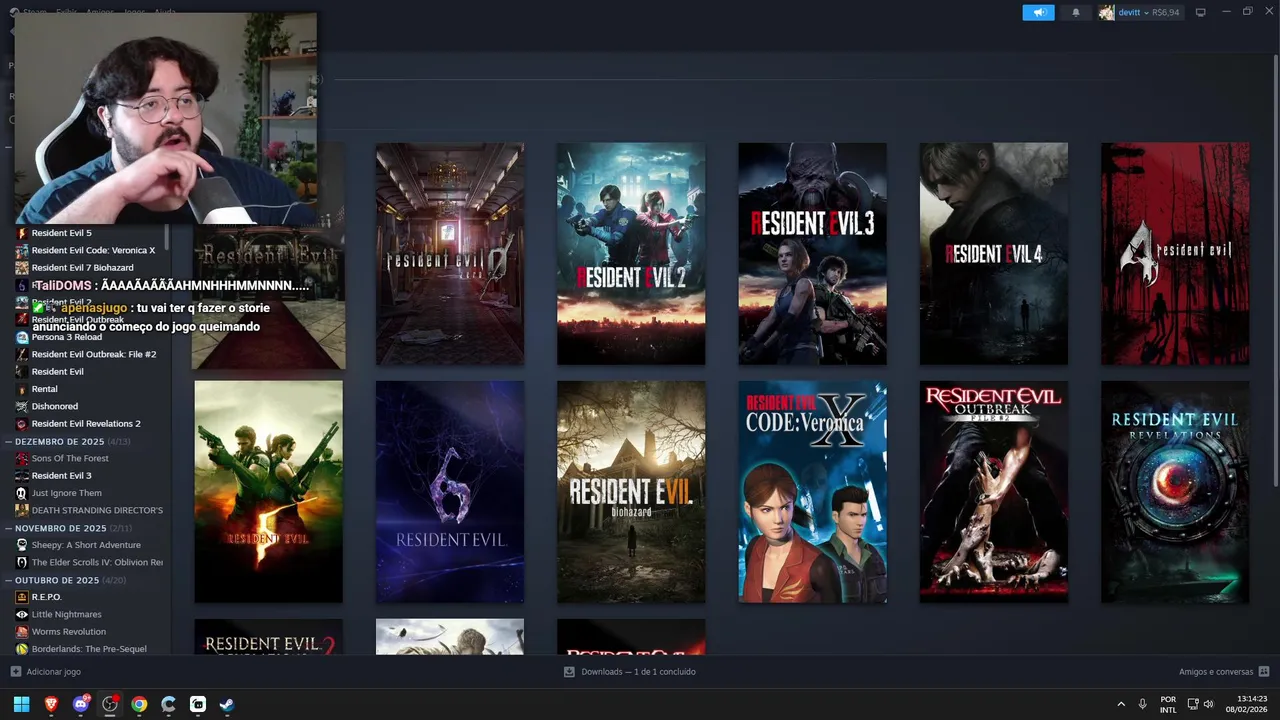Viewport: 1280px width, 720px height.
Task: Open Steam from the taskbar
Action: point(227,704)
